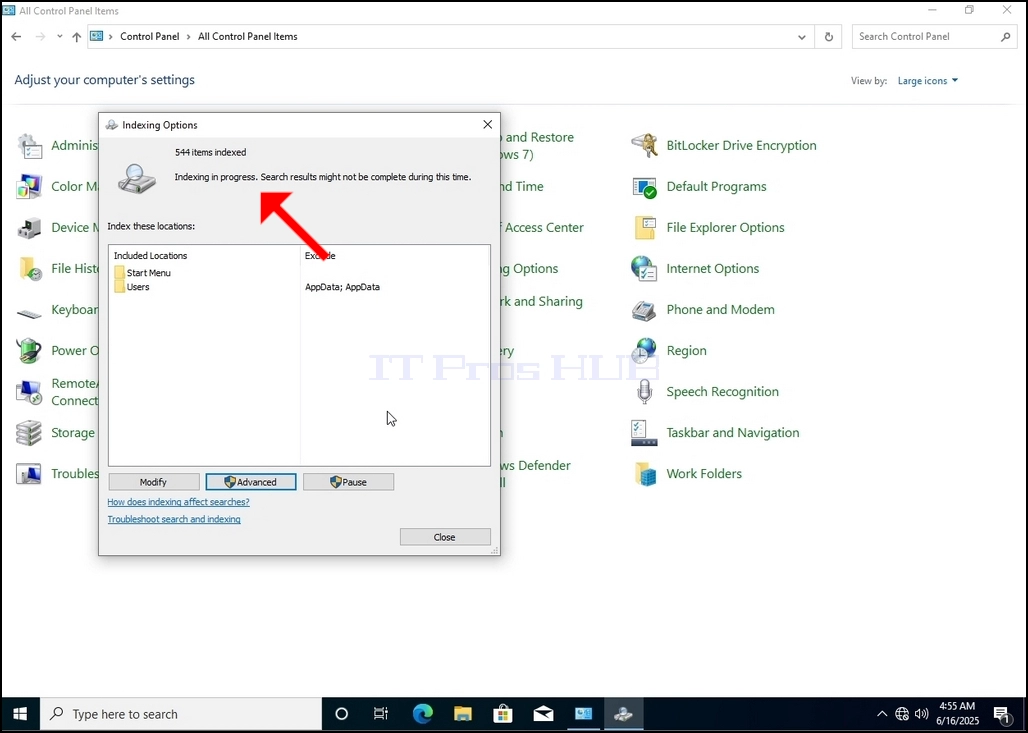The image size is (1028, 733).
Task: Click the 'AppData; AppData' exclude entry
Action: [342, 287]
